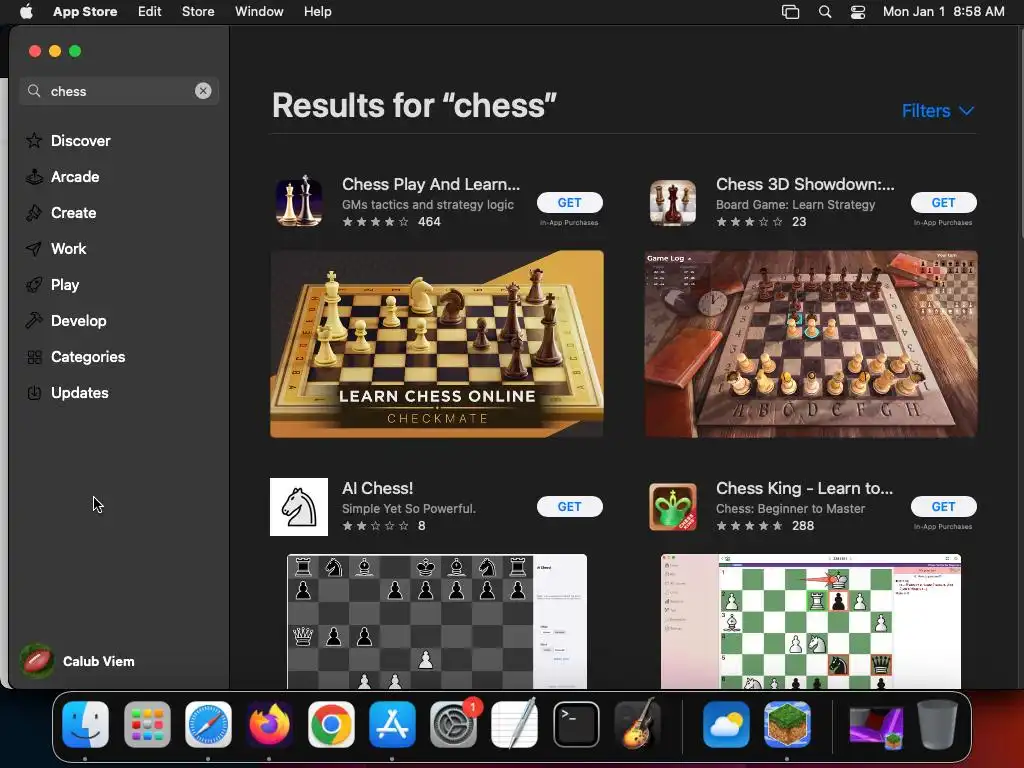Open the Apple menu
Screen dimensions: 1024x768
pyautogui.click(x=26, y=12)
